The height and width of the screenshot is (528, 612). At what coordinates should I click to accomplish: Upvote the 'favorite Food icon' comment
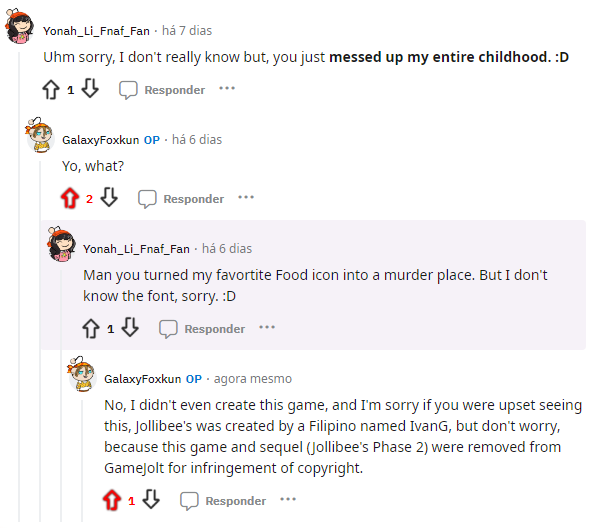tap(91, 328)
